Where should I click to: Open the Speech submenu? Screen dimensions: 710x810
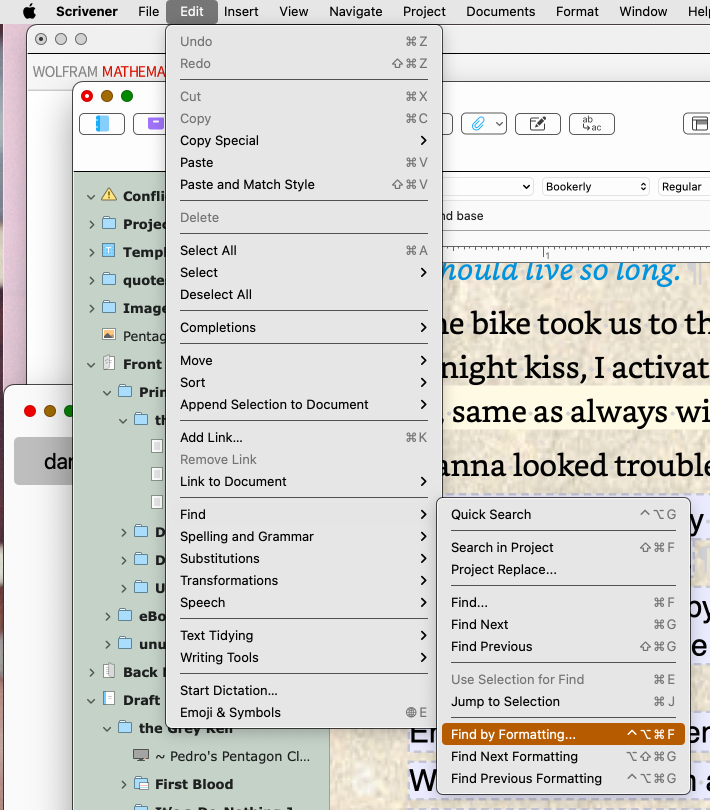(x=304, y=602)
